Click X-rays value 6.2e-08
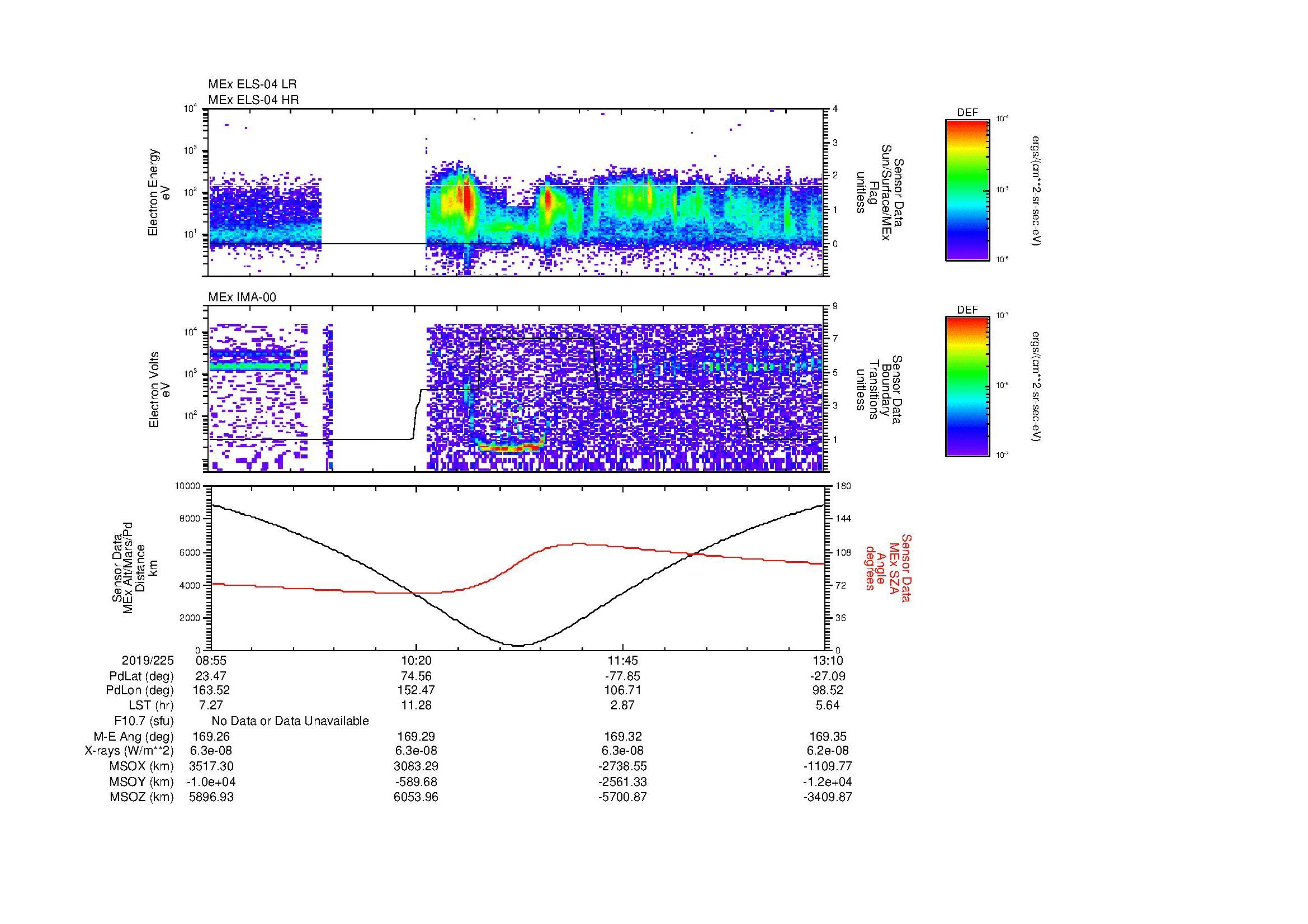Screen dimensions: 1308x924 tap(827, 751)
